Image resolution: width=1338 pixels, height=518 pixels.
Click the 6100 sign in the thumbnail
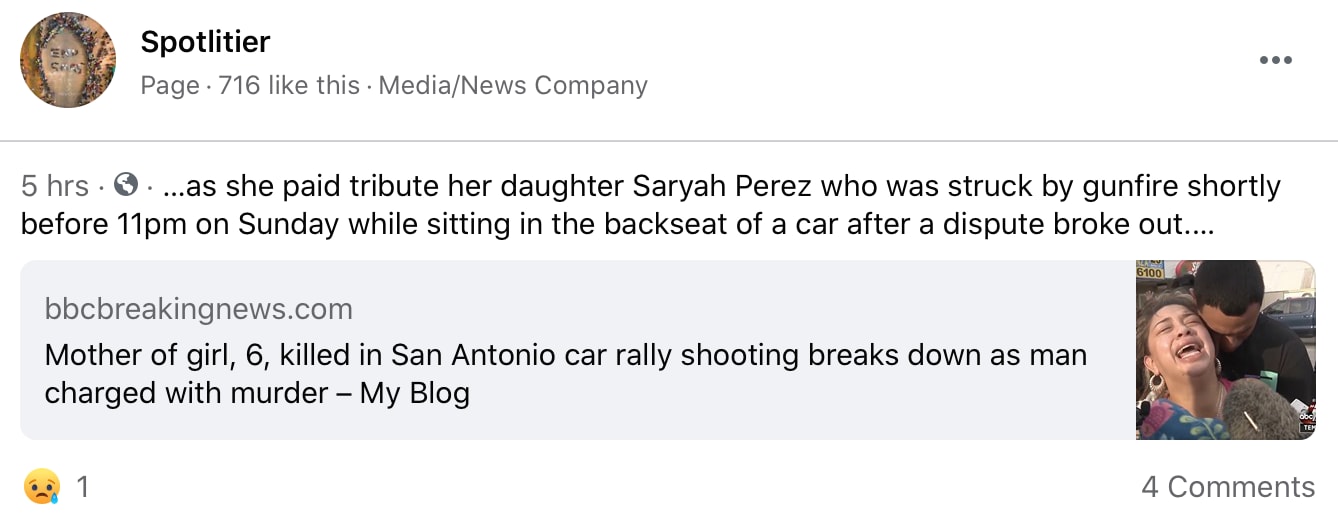point(1150,272)
